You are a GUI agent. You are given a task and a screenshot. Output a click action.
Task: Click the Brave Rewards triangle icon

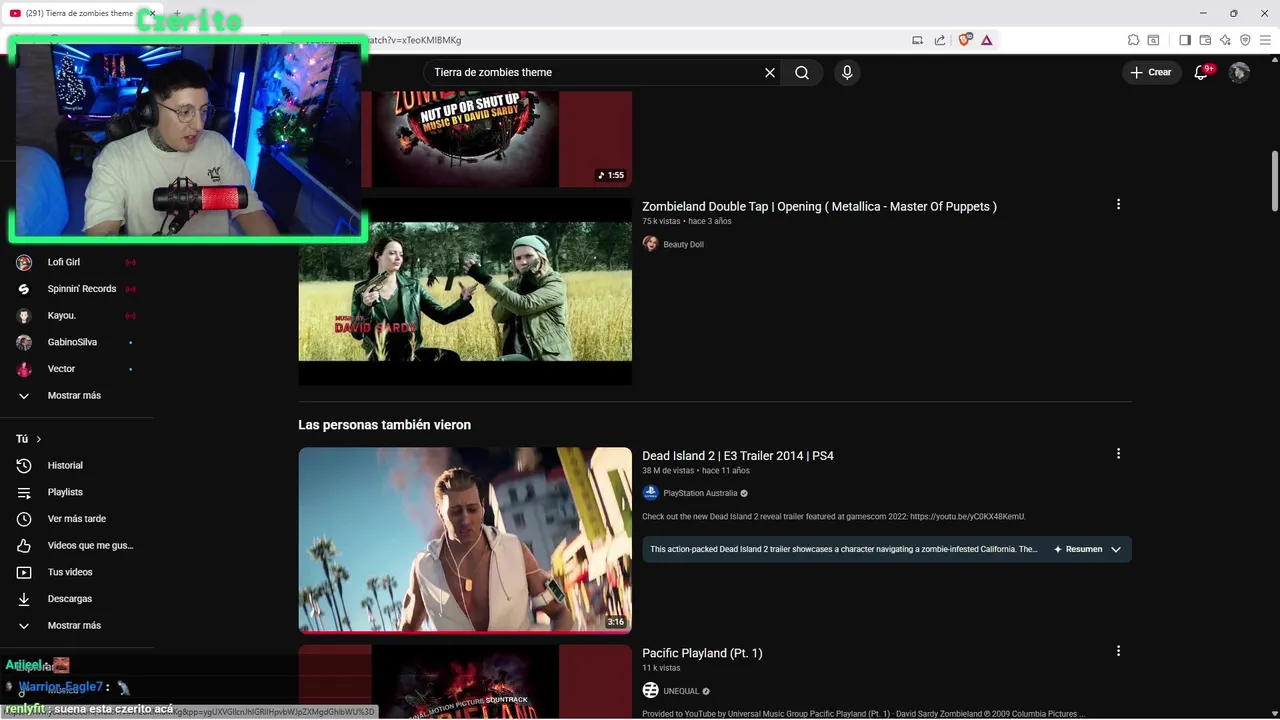tap(986, 40)
